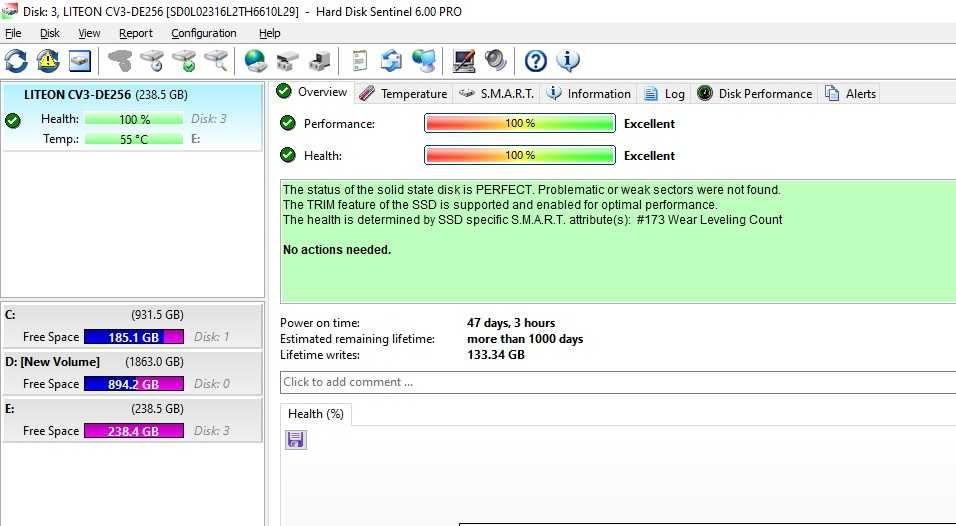Click the '133.34 GB' lifetime writes value

click(496, 355)
